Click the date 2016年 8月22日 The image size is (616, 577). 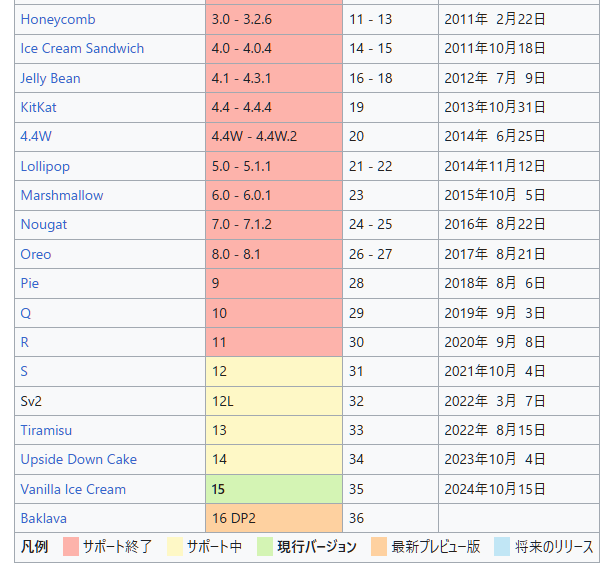pyautogui.click(x=495, y=224)
